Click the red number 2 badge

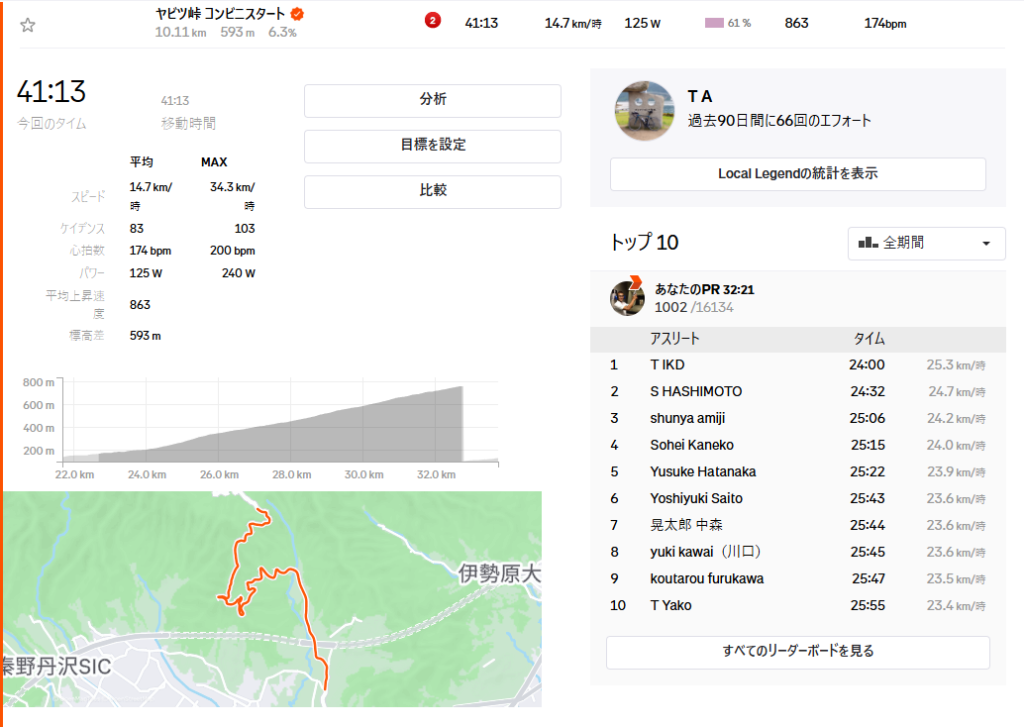pyautogui.click(x=432, y=21)
